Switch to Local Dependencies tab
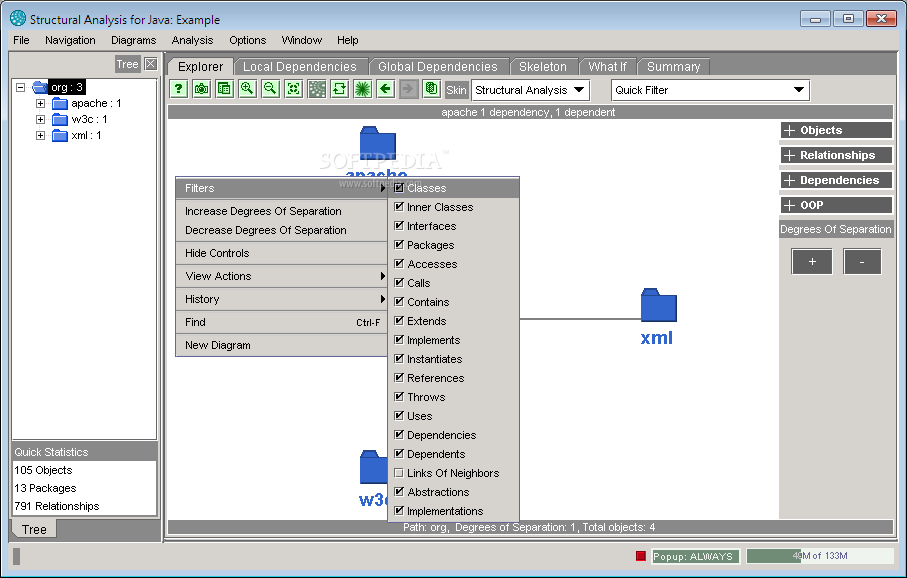 [300, 67]
